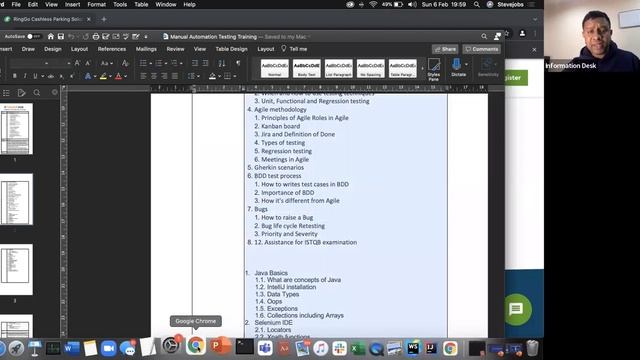
Task: Open the Review ribbon tab
Action: pyautogui.click(x=176, y=49)
